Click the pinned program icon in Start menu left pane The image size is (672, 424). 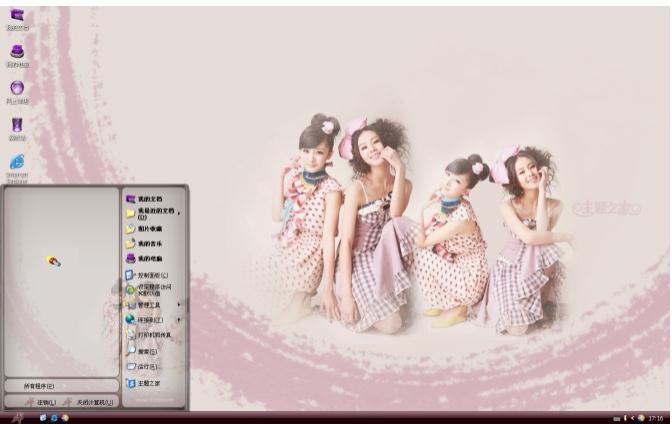coord(54,261)
